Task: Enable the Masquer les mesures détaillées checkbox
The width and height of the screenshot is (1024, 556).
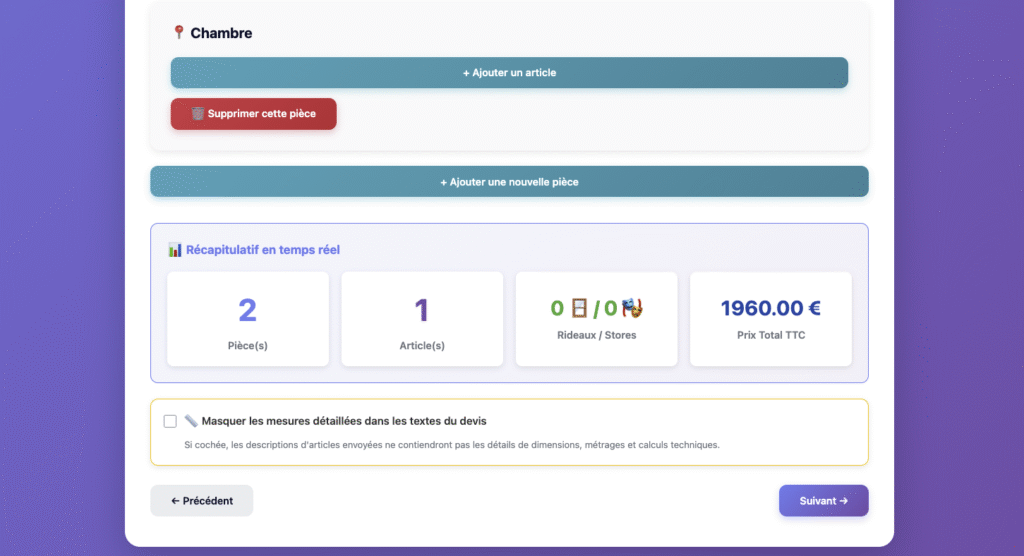Action: (170, 421)
